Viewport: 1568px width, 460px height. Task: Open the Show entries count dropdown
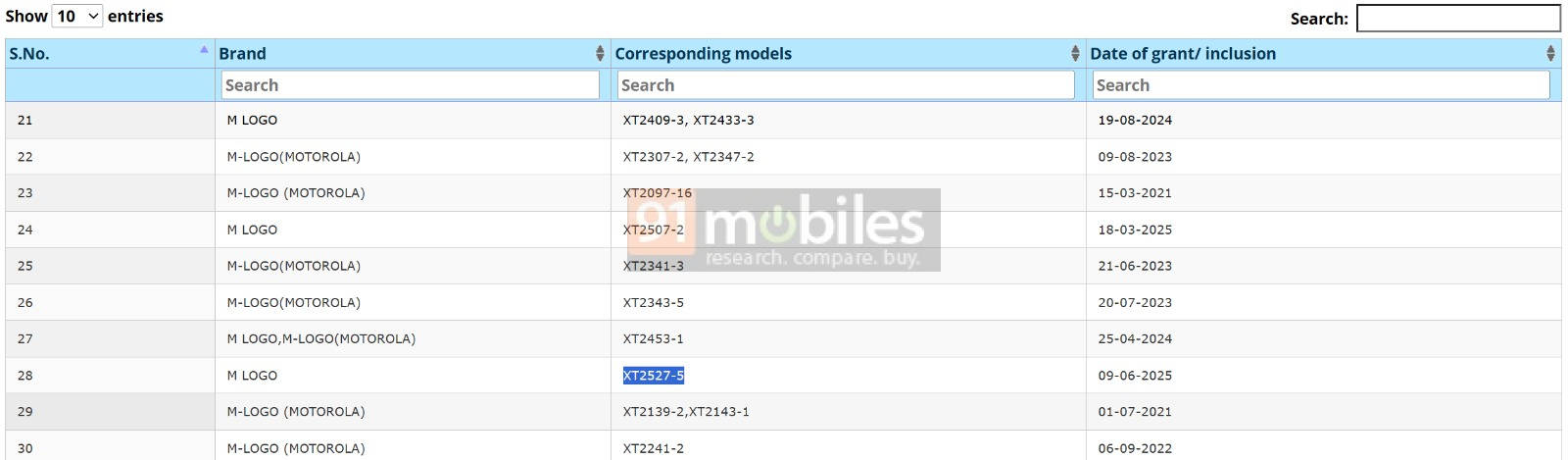(76, 16)
